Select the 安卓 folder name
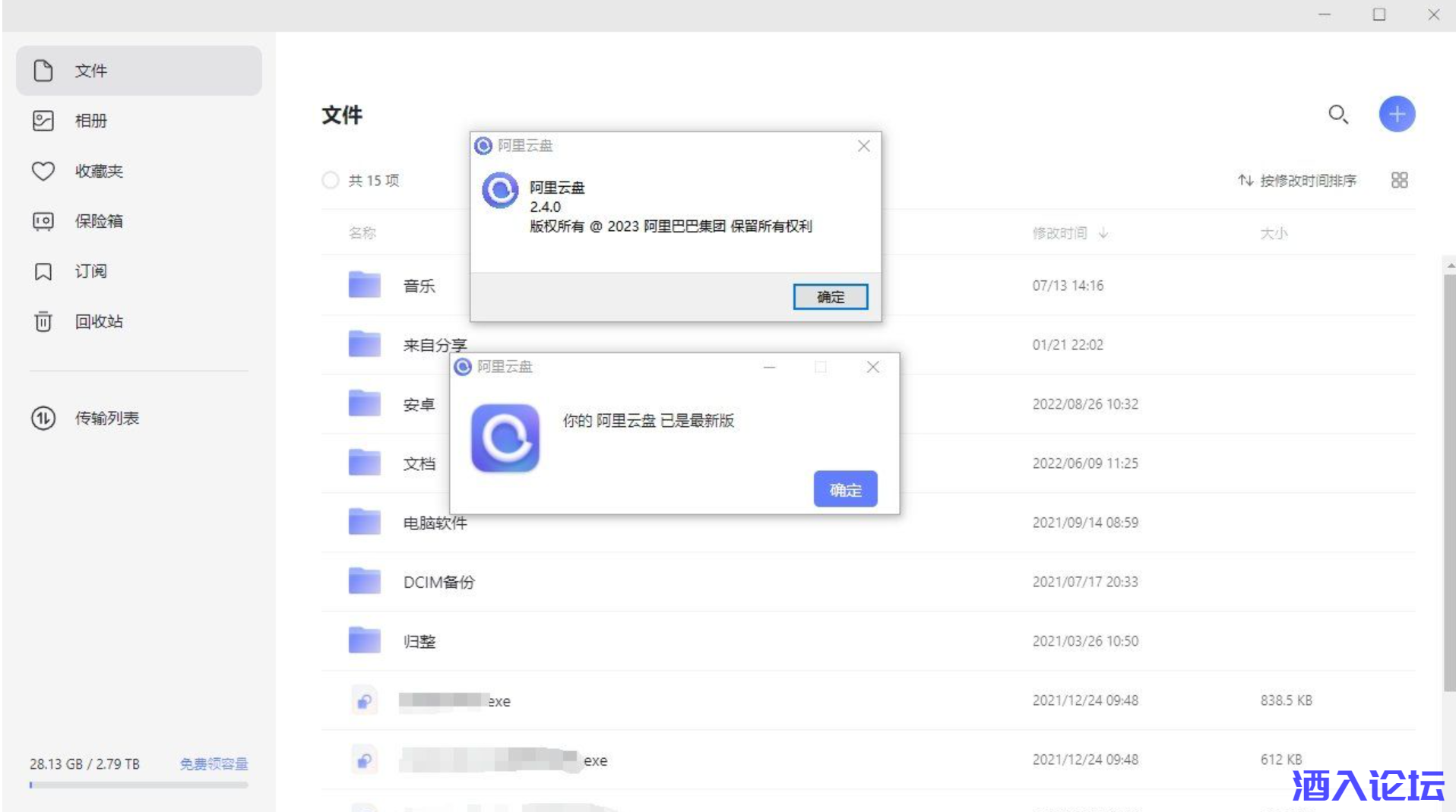The image size is (1456, 812). 419,404
